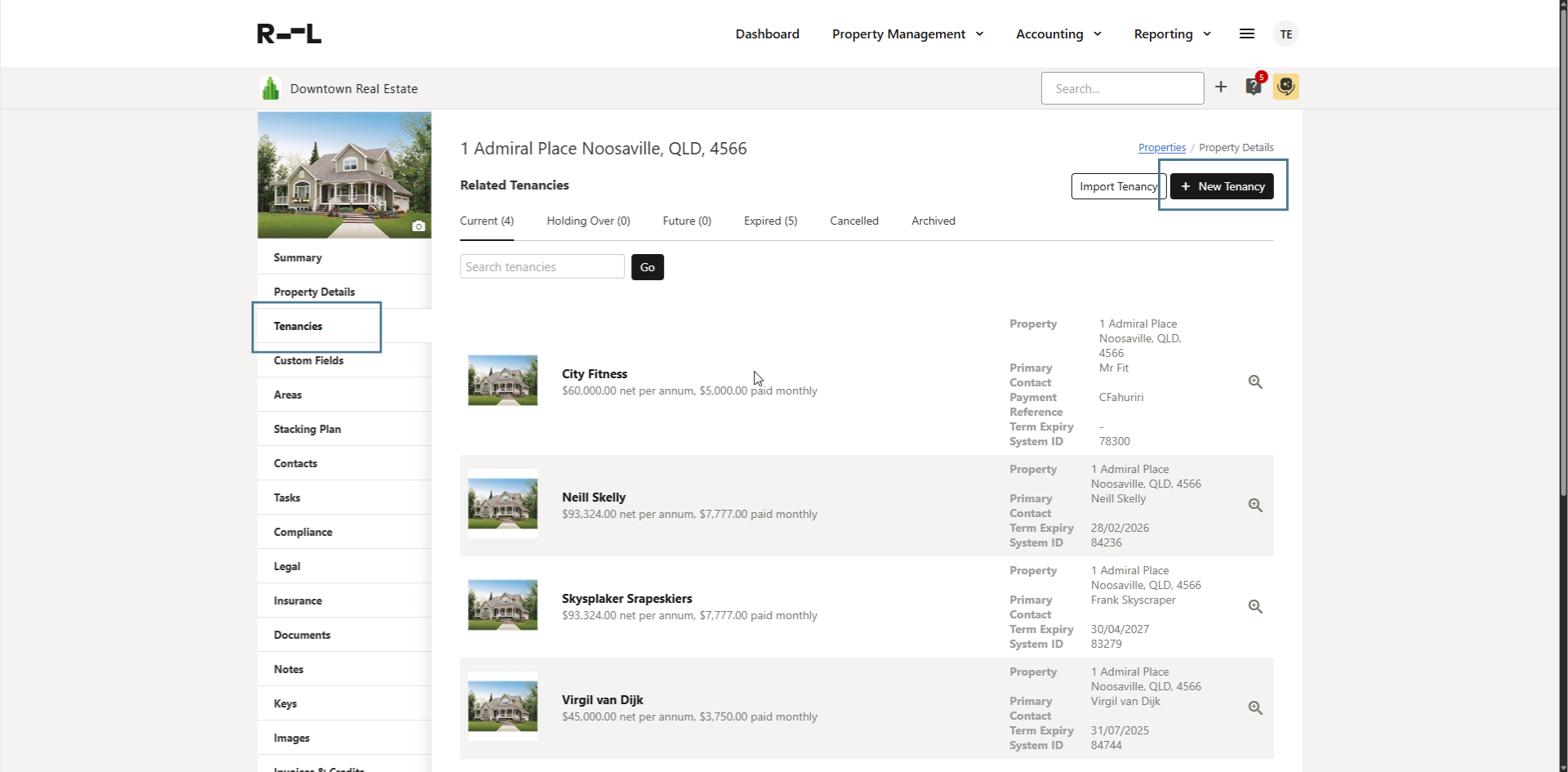Click the Skysplaker Srapeskiers property thumbnail
Viewport: 1568px width, 772px height.
[501, 605]
